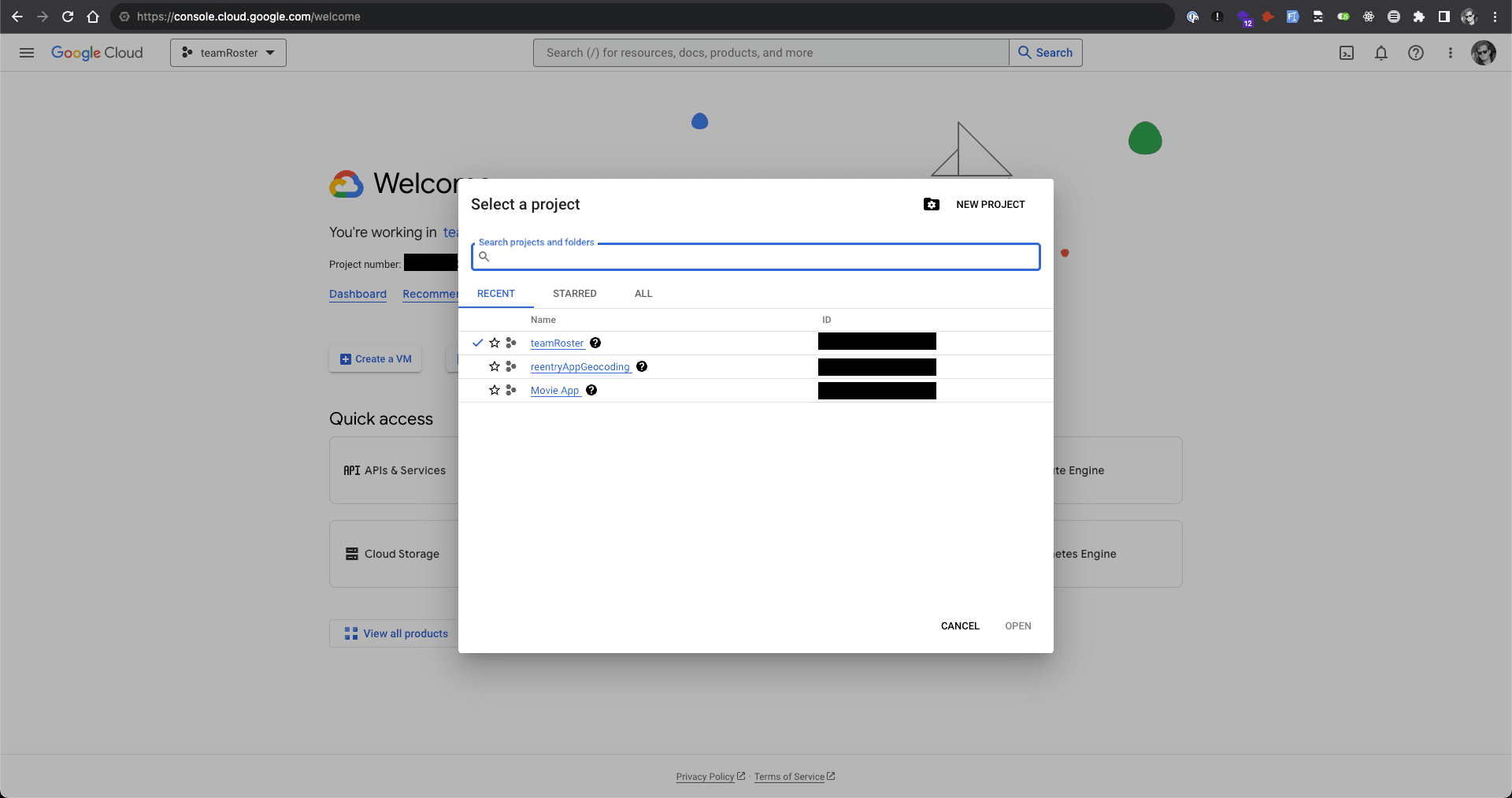Open the console settings three-dot menu
1512x798 pixels.
point(1451,53)
